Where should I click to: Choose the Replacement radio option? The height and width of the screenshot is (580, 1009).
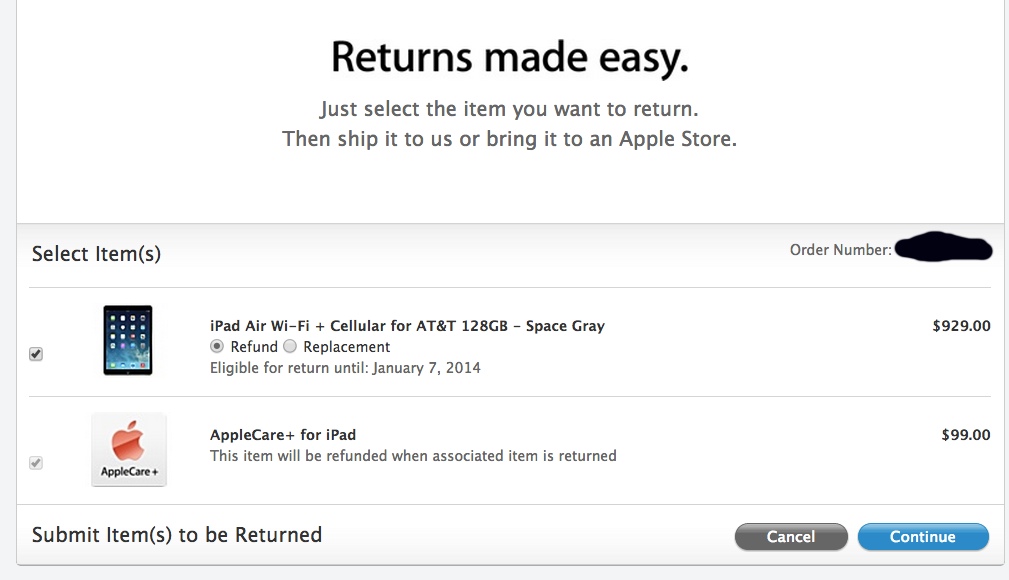(290, 346)
